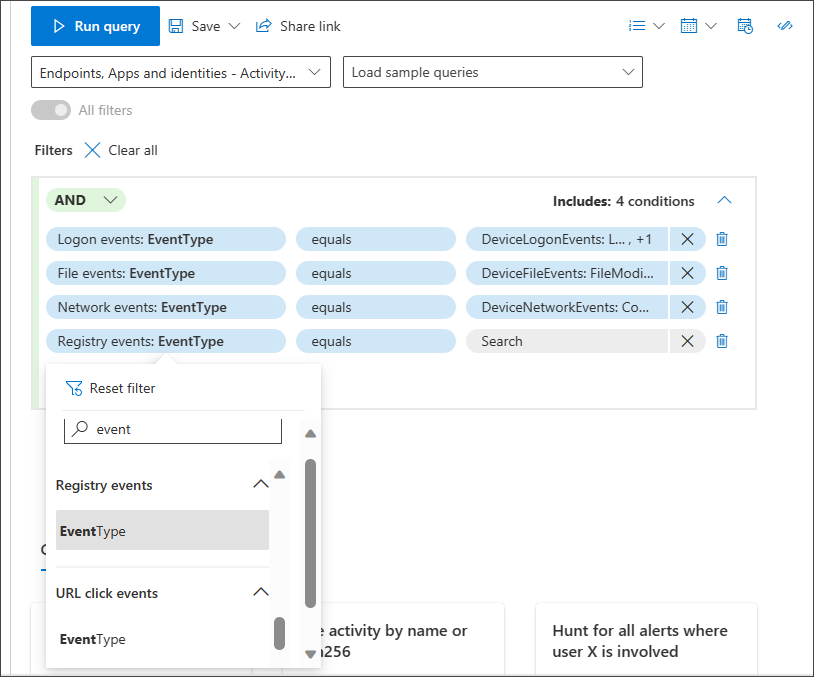Click the schedule detection rule calendar-clock icon
This screenshot has width=814, height=677.
745,25
